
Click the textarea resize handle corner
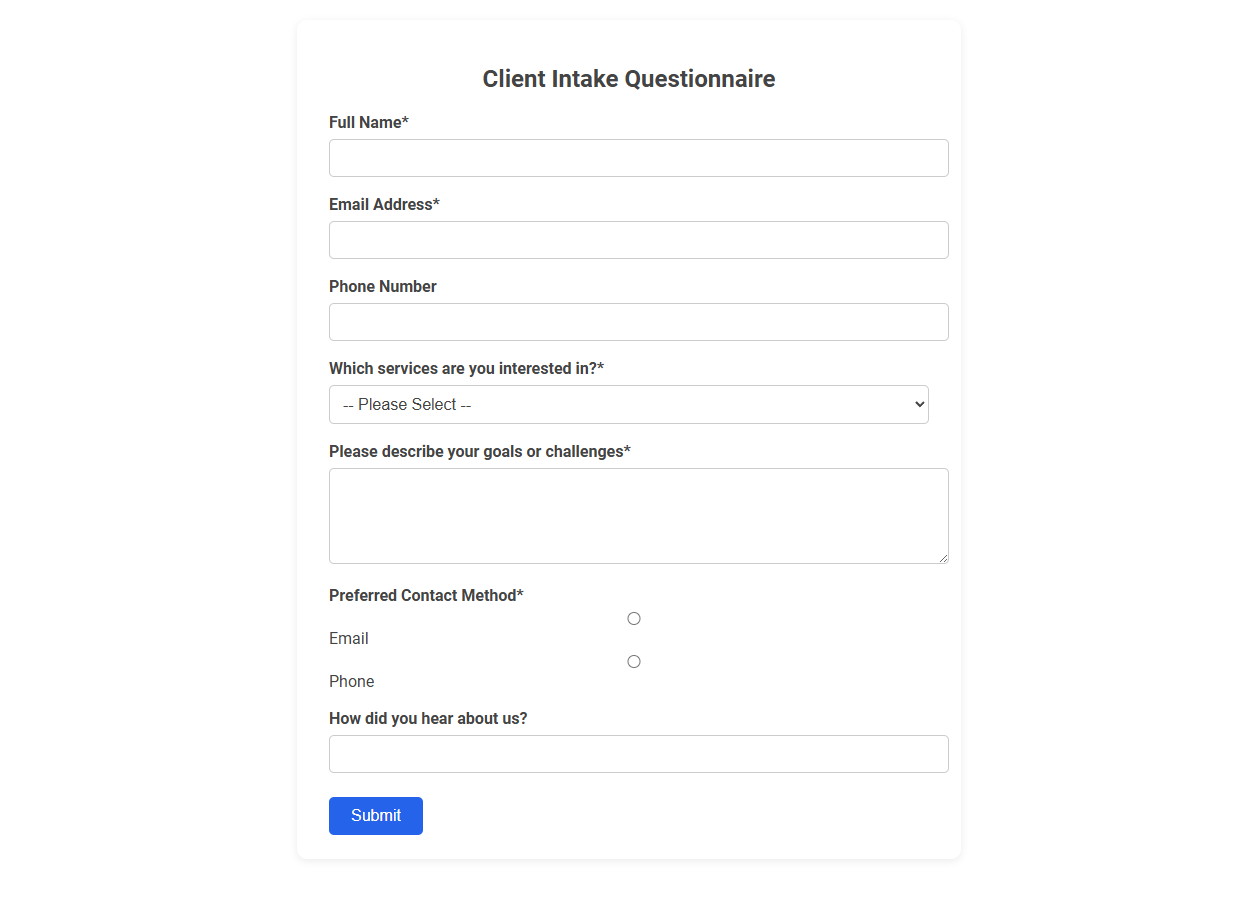pos(944,560)
